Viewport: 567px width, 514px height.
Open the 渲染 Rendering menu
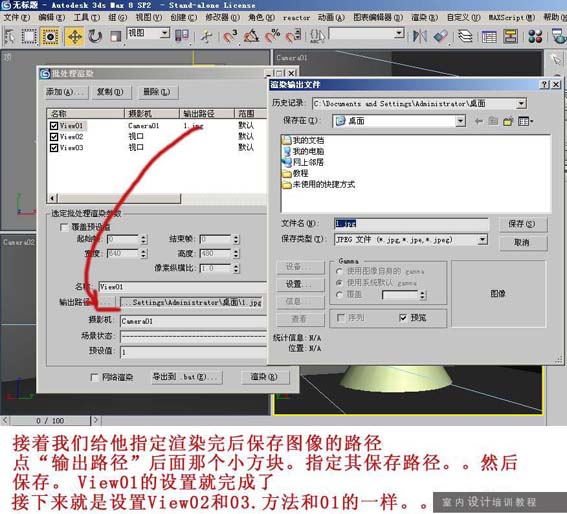pos(424,17)
